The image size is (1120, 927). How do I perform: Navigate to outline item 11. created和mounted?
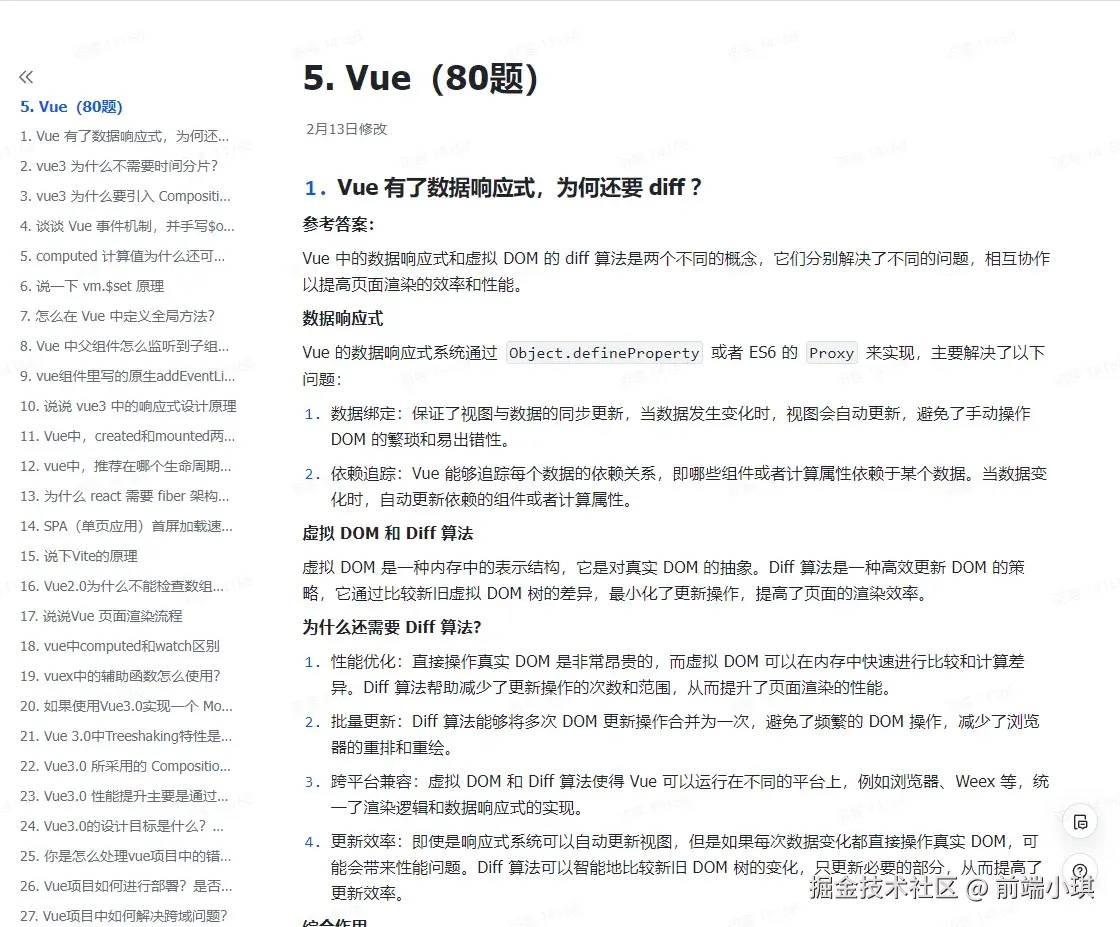pos(127,436)
